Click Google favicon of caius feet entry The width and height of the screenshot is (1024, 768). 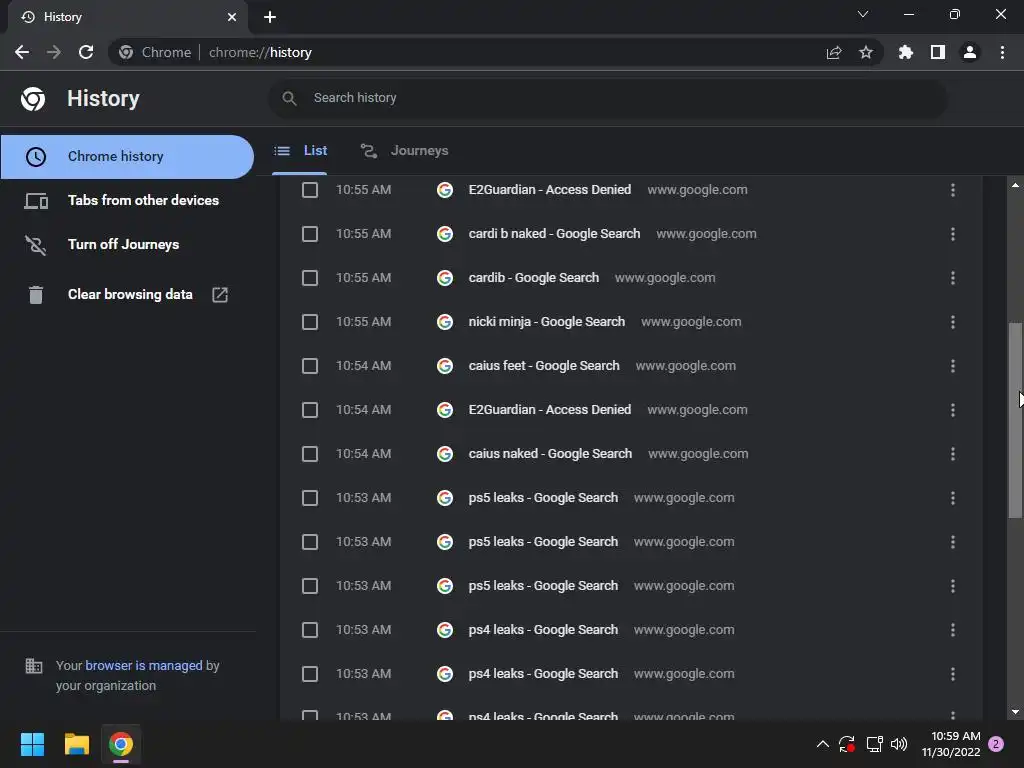pyautogui.click(x=445, y=366)
